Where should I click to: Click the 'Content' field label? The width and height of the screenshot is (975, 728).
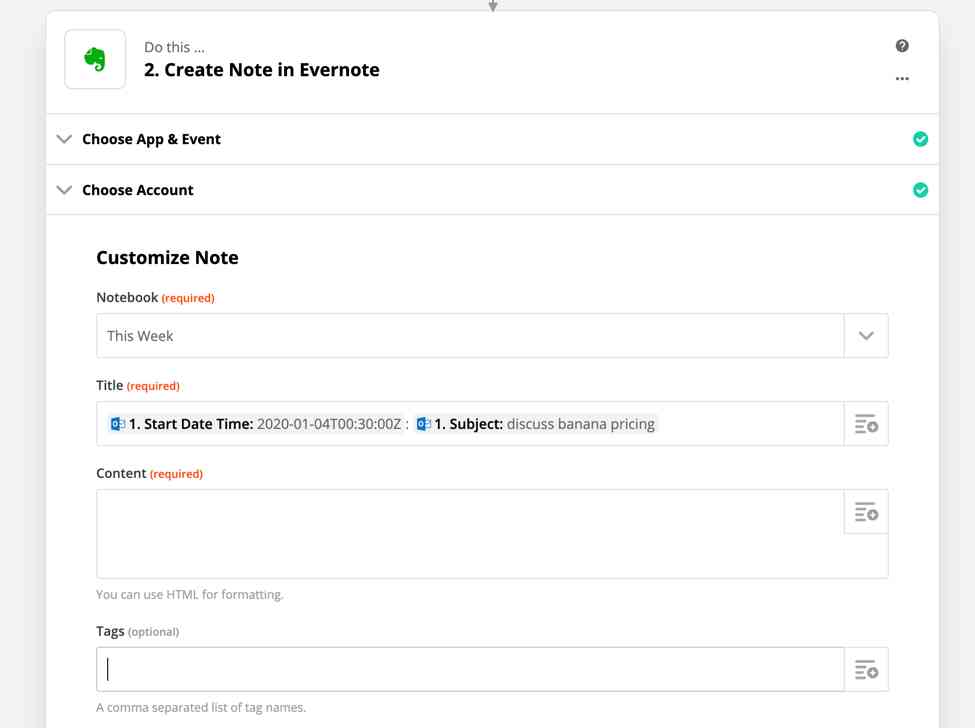coord(121,473)
